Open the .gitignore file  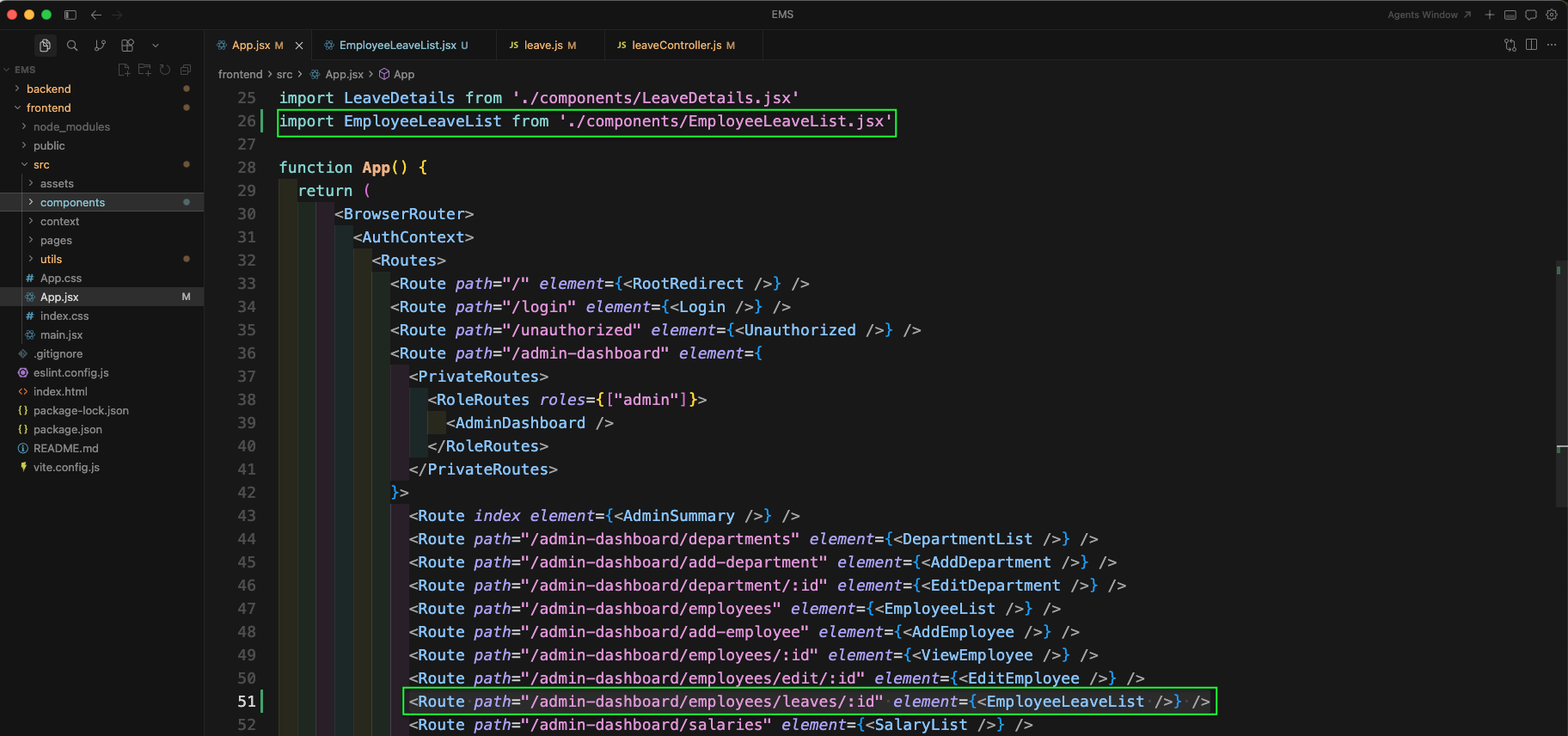[101, 353]
